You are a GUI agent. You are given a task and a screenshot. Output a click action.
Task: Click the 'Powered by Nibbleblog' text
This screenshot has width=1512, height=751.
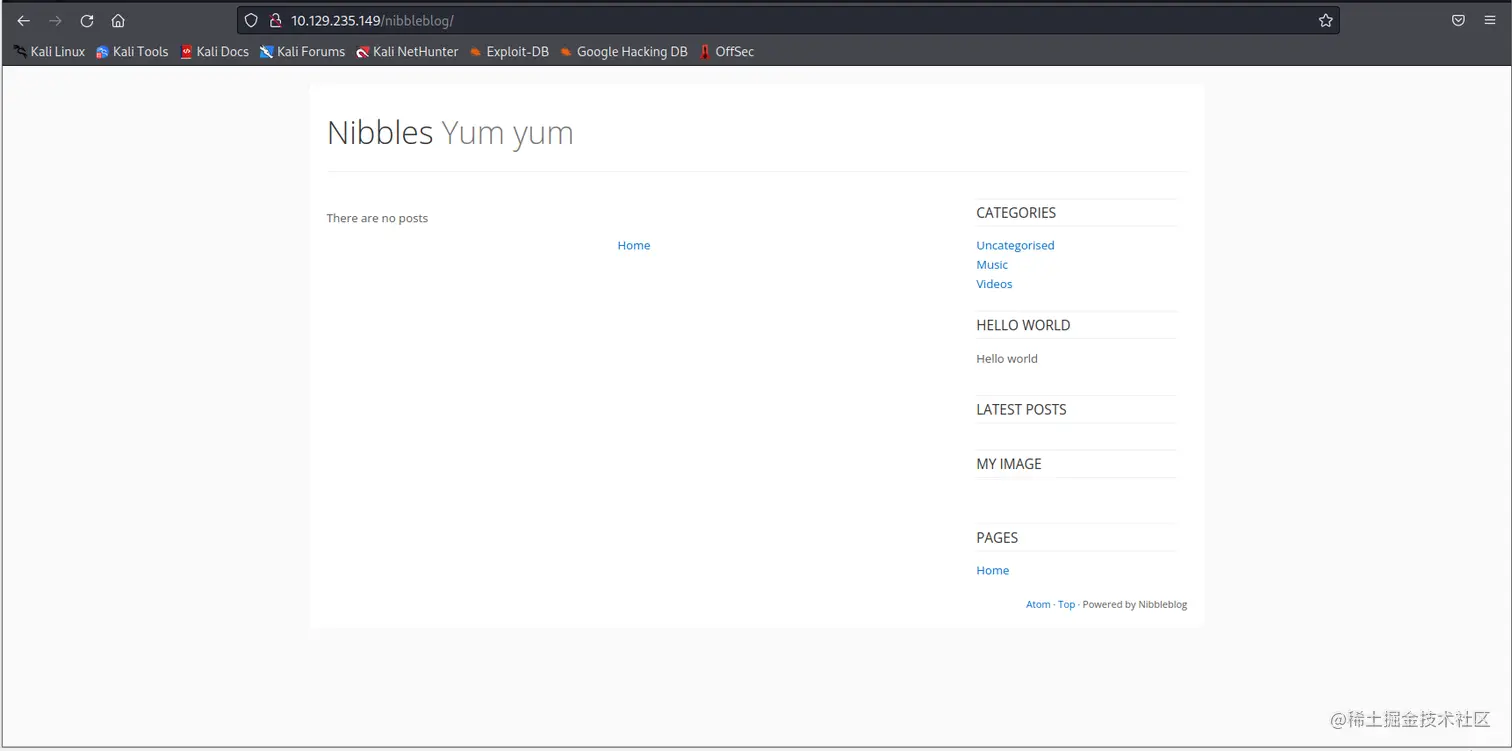(x=1135, y=604)
